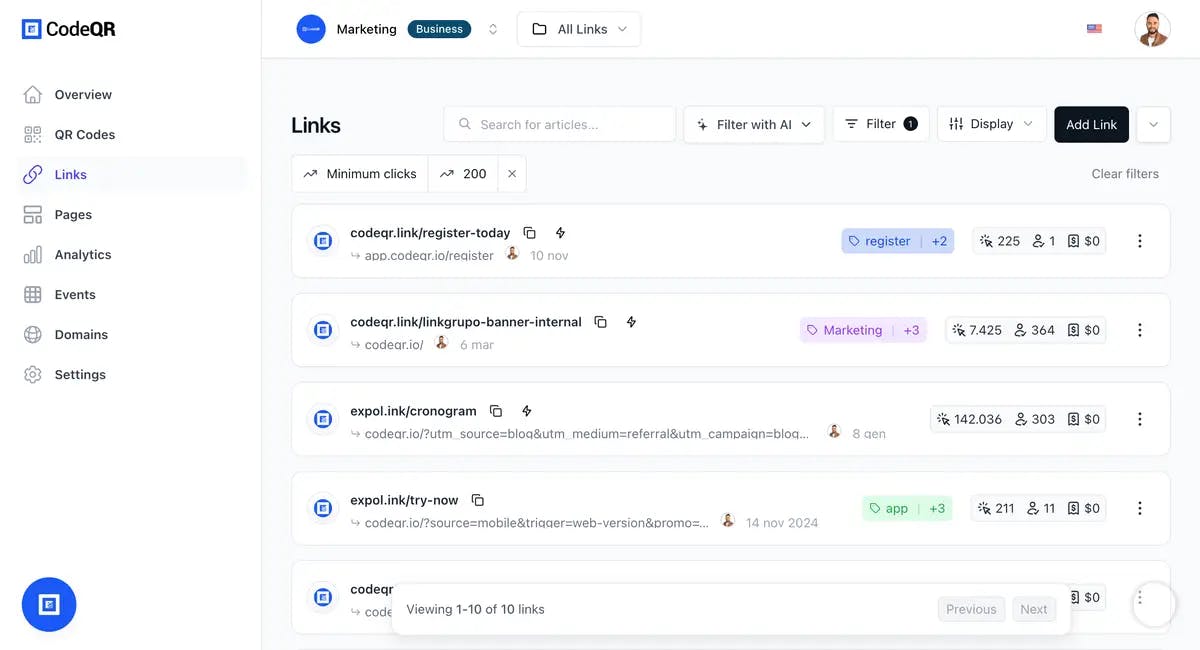Image resolution: width=1200 pixels, height=650 pixels.
Task: Focus the Search for articles field
Action: pos(559,124)
